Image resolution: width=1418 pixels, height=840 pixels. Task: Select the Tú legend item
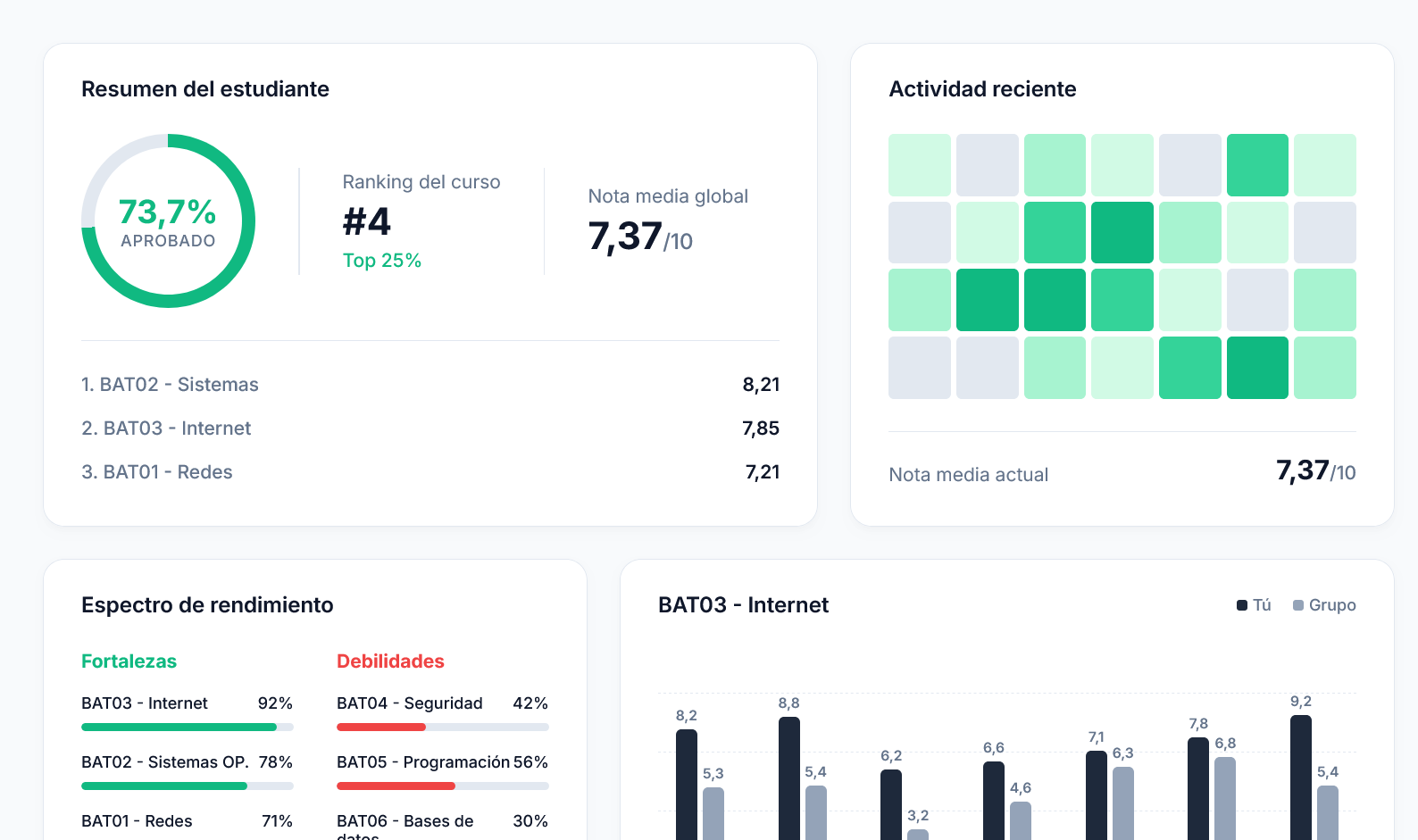(1254, 605)
